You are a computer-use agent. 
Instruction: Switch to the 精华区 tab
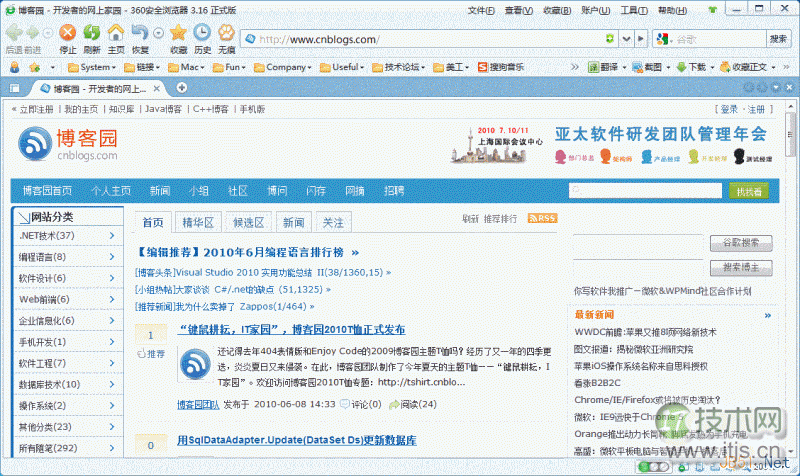pos(198,222)
